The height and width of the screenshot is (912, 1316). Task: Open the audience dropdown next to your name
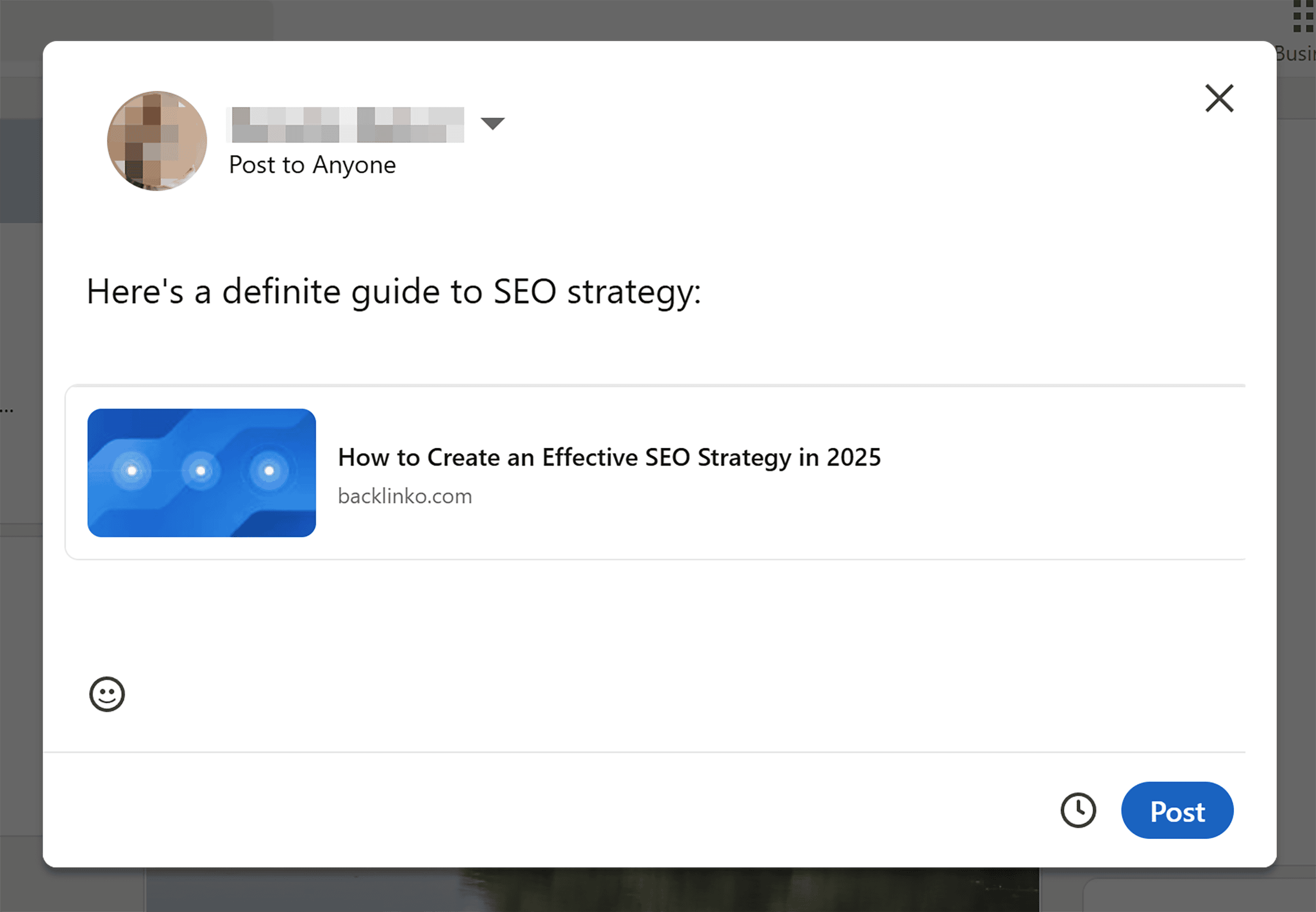(493, 123)
